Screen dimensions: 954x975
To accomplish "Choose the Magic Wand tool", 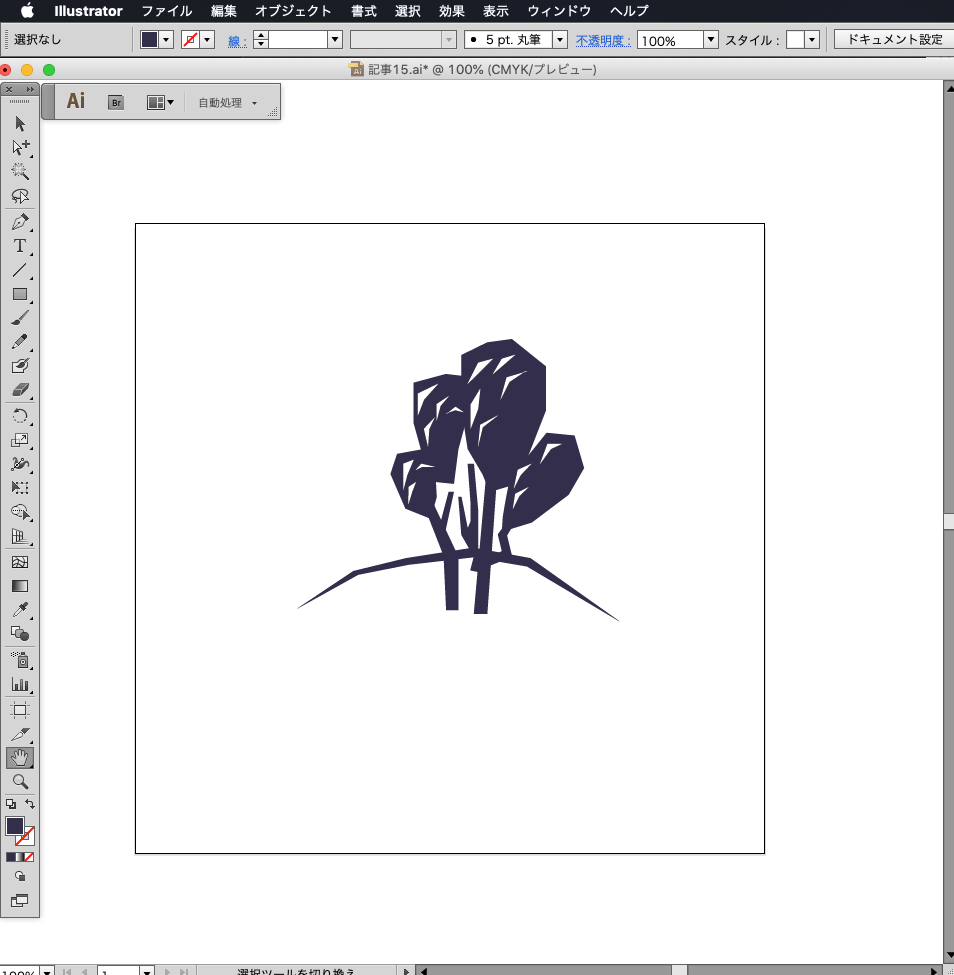I will pyautogui.click(x=19, y=172).
